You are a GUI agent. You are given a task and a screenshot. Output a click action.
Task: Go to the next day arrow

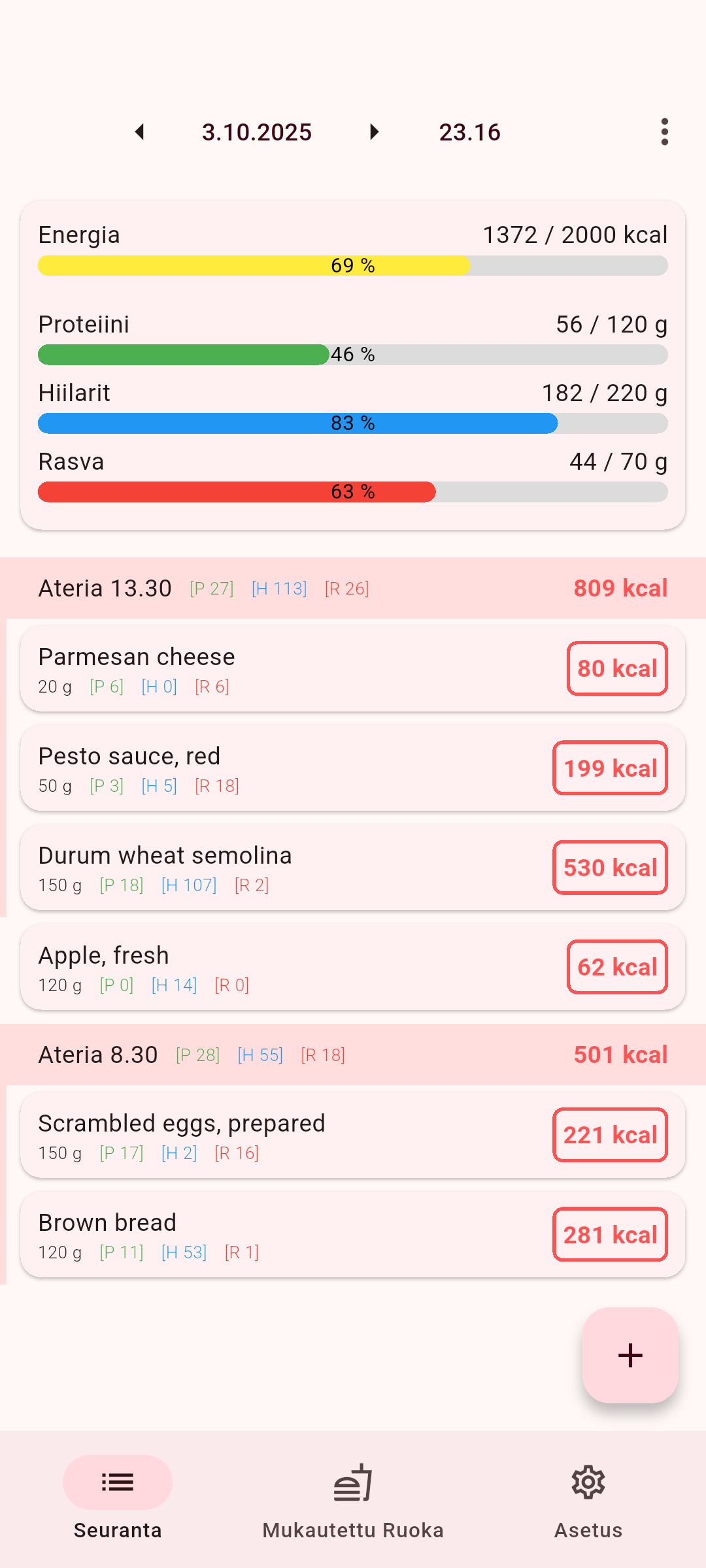374,132
